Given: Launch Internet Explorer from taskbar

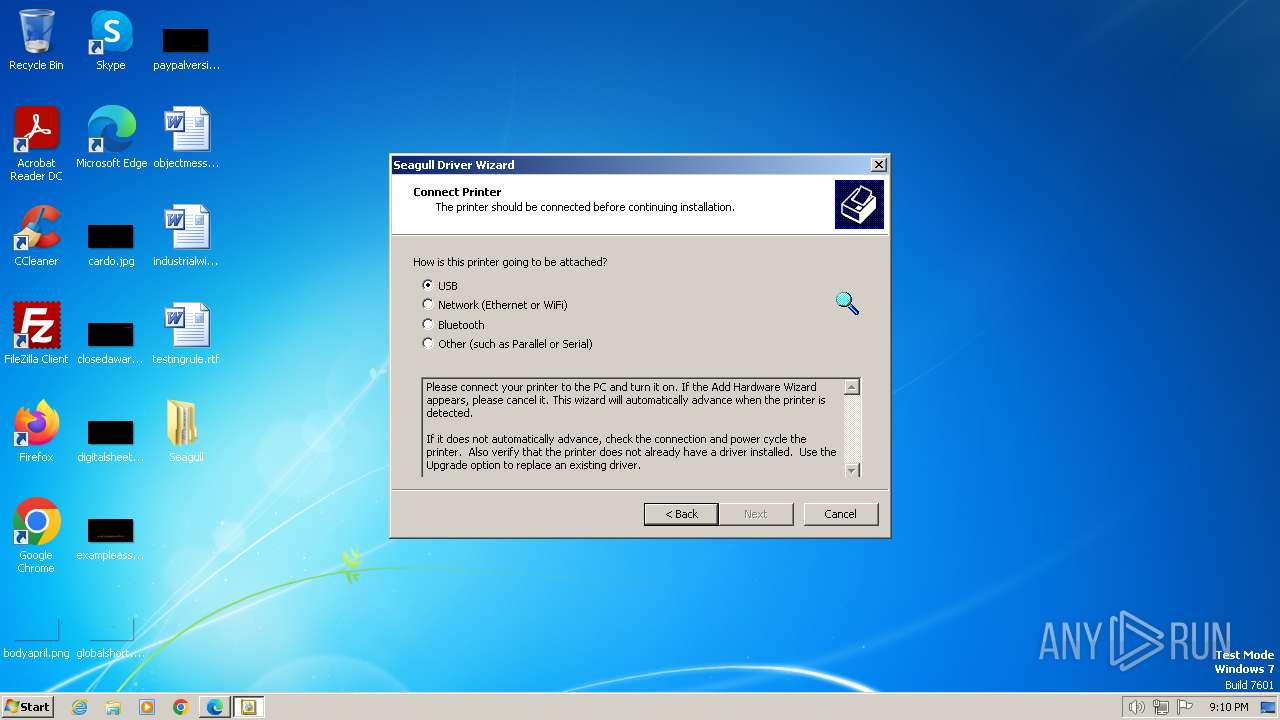Looking at the screenshot, I should (x=79, y=707).
